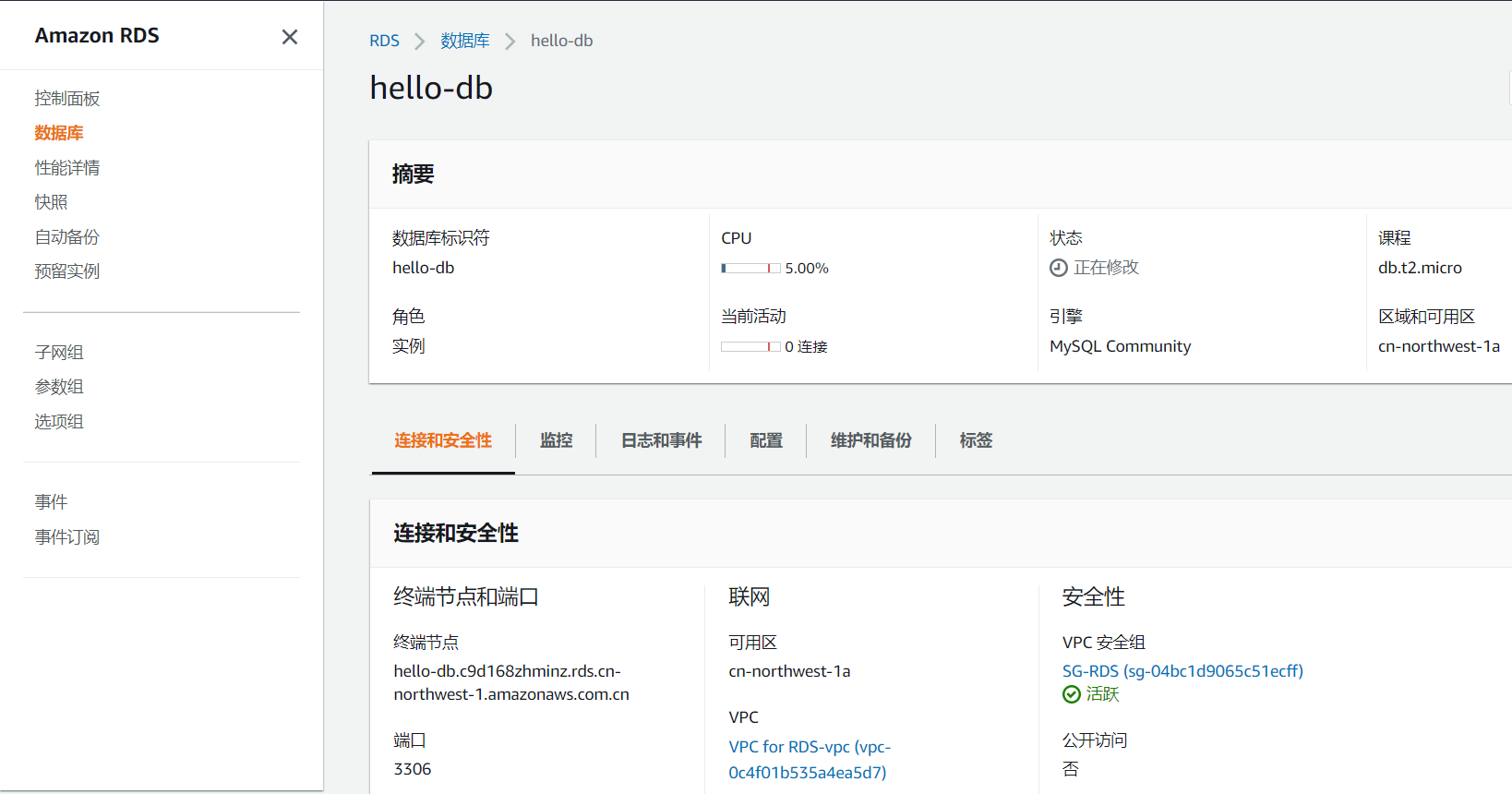Click the port value 3306
1512x794 pixels.
(x=413, y=769)
